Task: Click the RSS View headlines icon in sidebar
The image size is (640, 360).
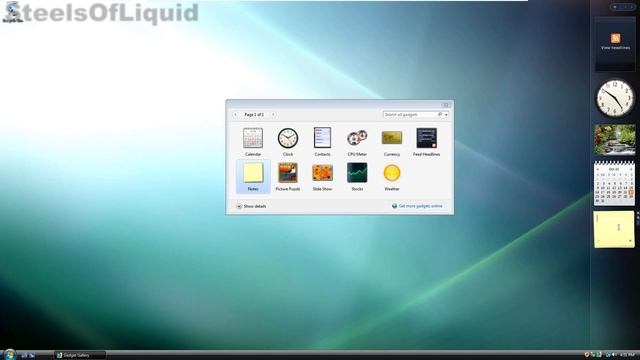Action: coord(615,38)
